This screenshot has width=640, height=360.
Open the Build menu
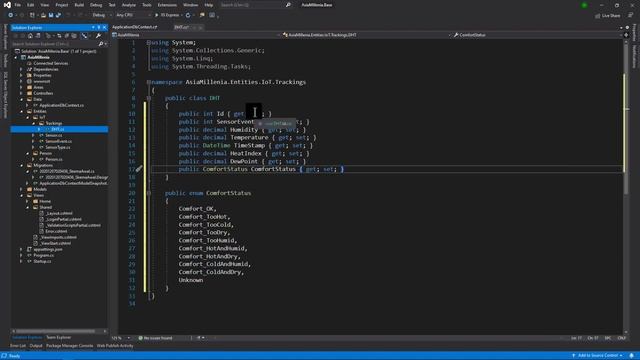pyautogui.click(x=79, y=5)
